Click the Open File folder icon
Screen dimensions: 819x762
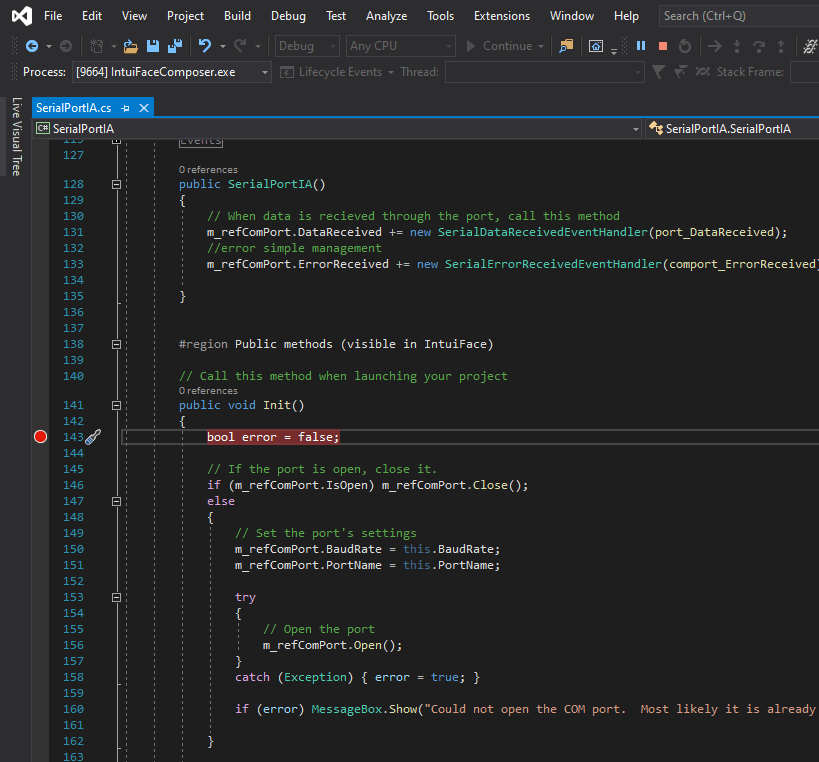[130, 46]
